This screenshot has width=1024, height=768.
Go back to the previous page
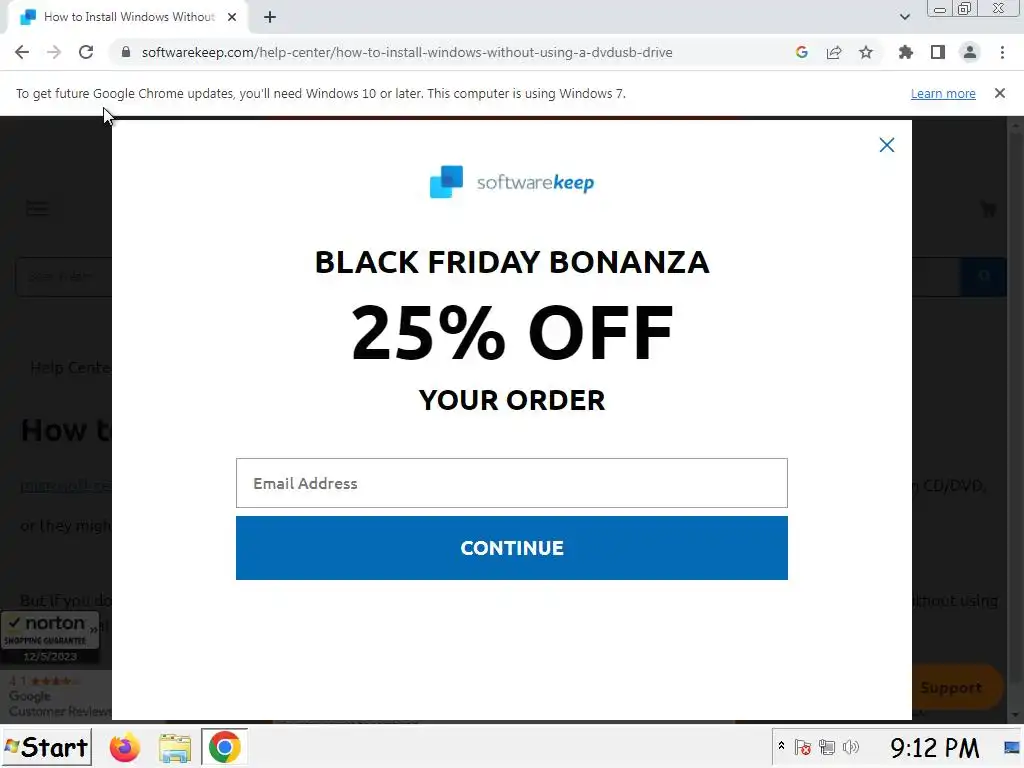(22, 52)
